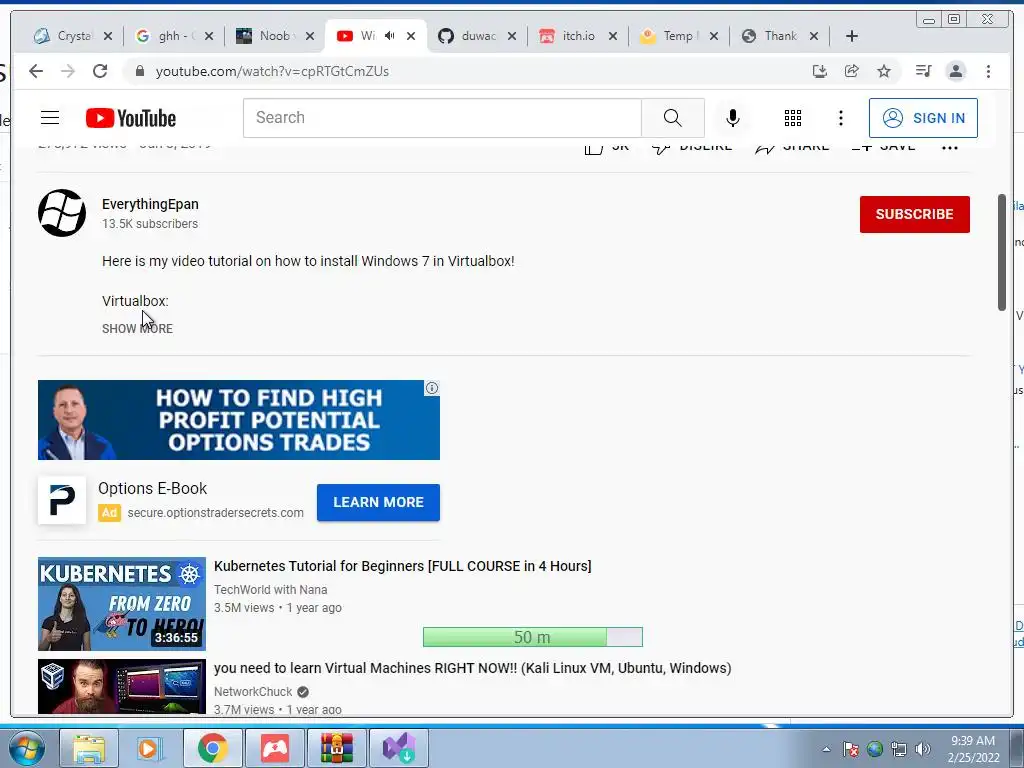
Task: Open 'you need to learn Virtual Machines' video
Action: pos(472,668)
